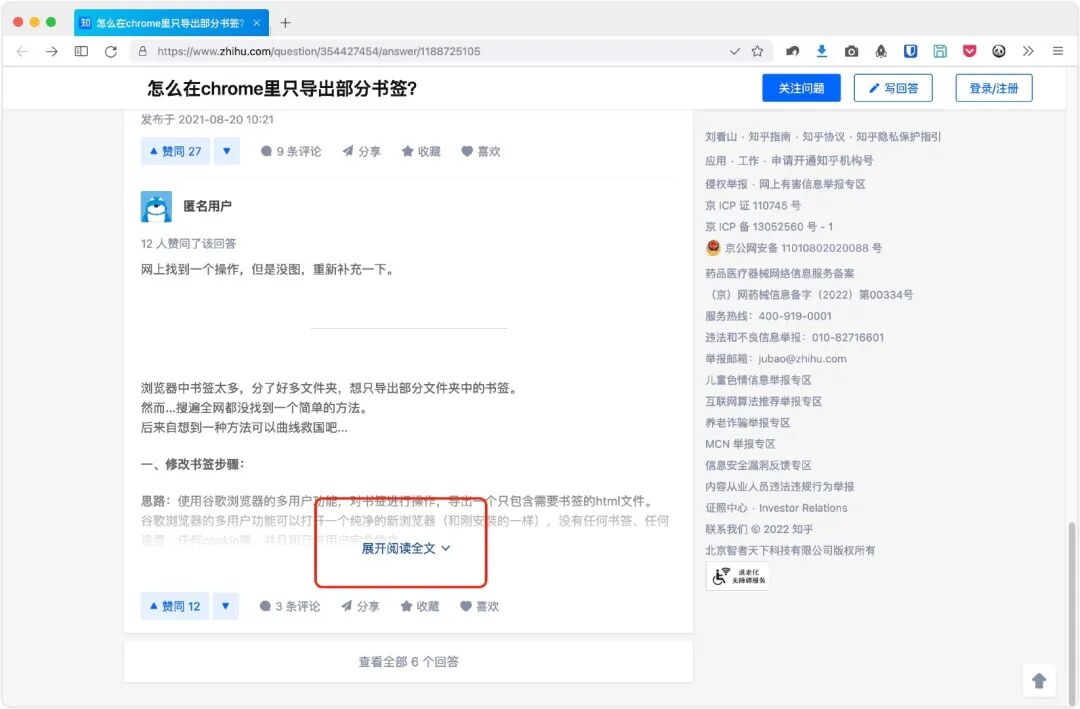Open the 联系我们 link
The width and height of the screenshot is (1080, 709).
(726, 530)
